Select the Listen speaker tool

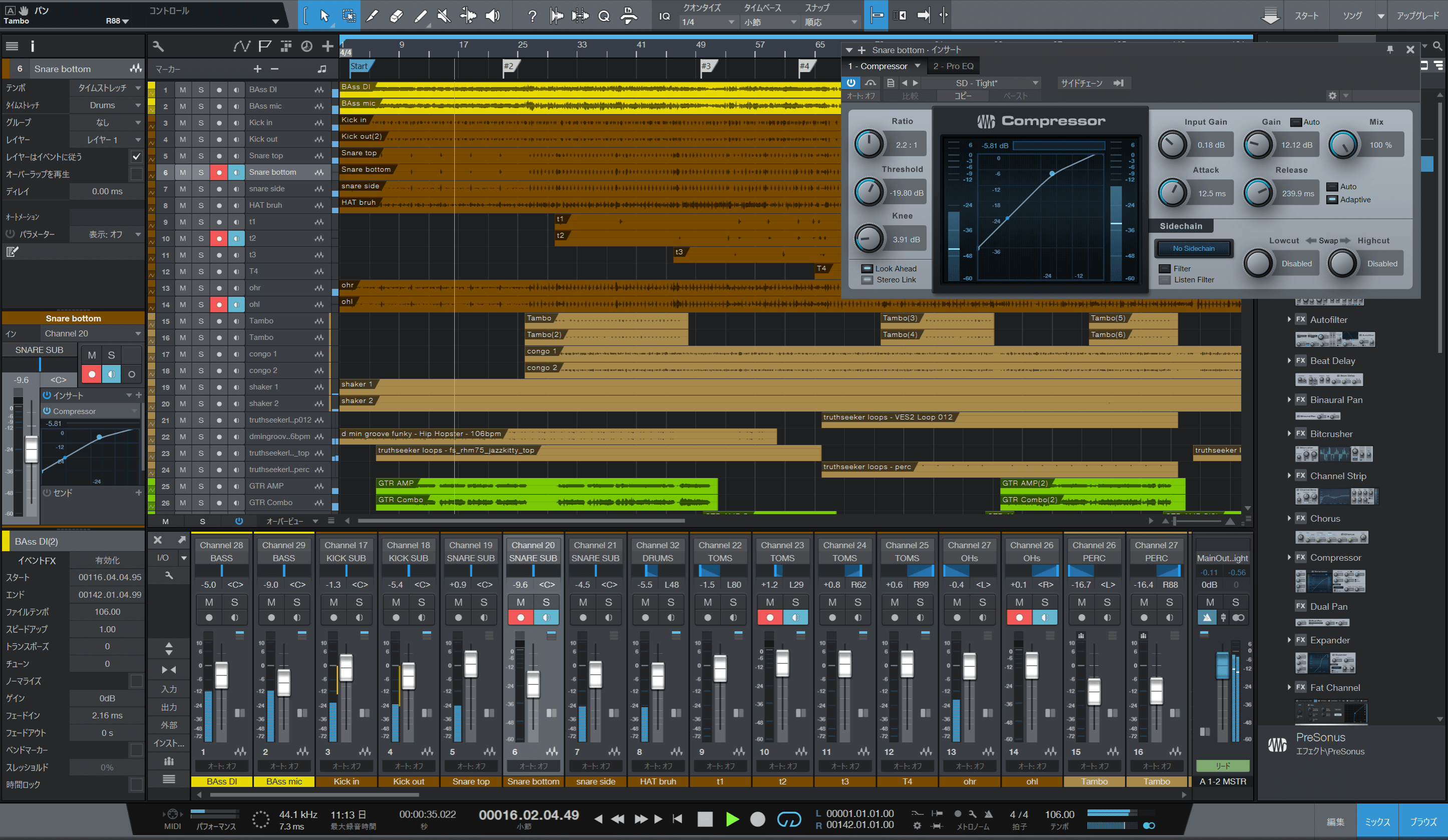click(x=492, y=16)
